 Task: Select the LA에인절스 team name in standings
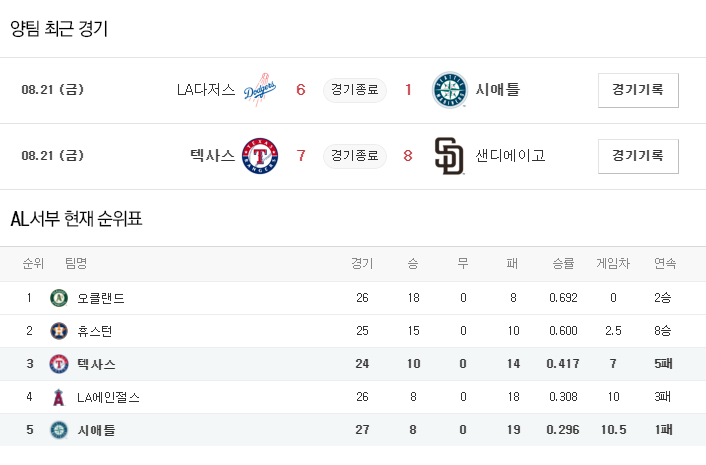(x=108, y=397)
